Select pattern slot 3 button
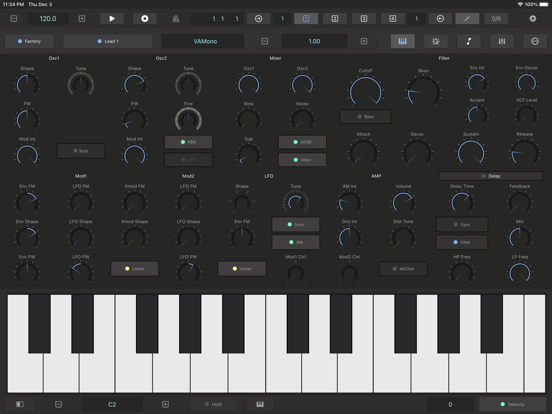This screenshot has height=414, width=552. click(364, 19)
